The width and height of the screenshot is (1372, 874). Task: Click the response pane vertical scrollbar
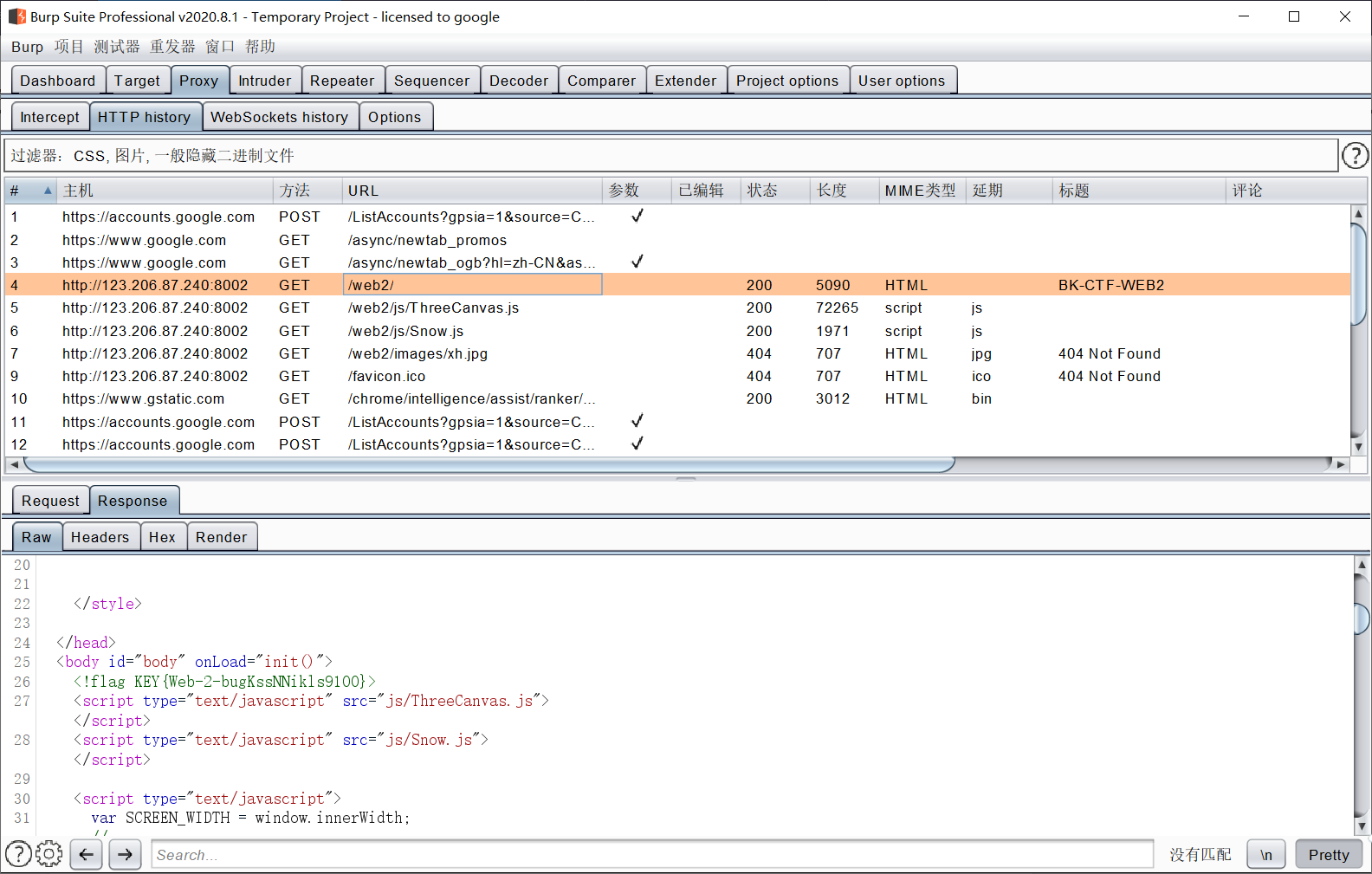tap(1362, 618)
